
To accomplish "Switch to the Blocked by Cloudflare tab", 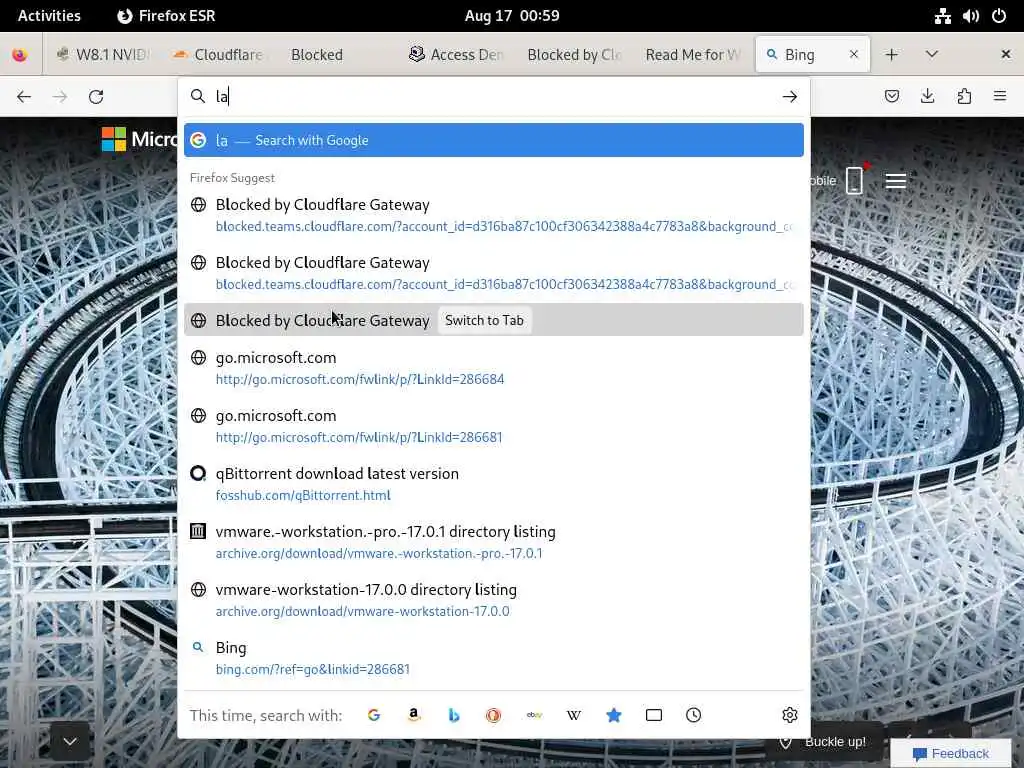I will (x=573, y=55).
